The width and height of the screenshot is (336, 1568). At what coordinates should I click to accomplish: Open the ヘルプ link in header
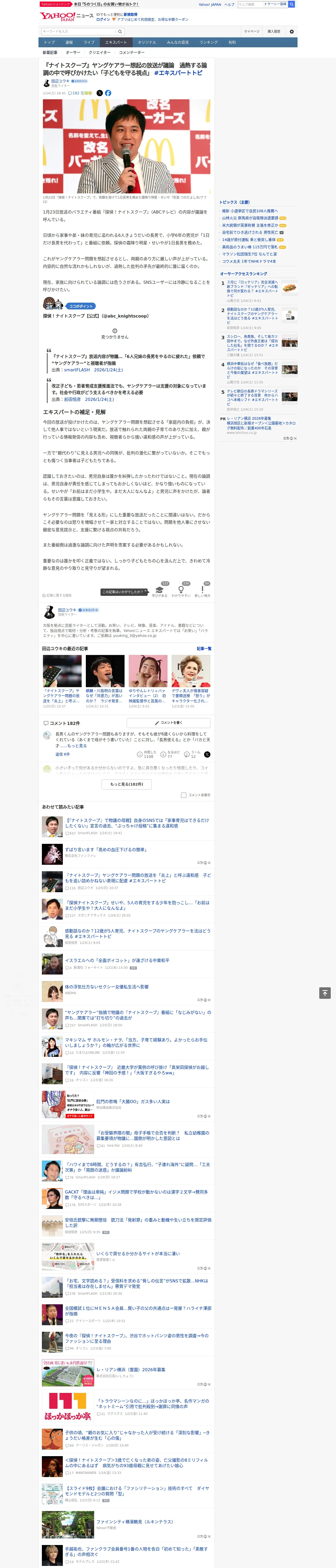229,4
